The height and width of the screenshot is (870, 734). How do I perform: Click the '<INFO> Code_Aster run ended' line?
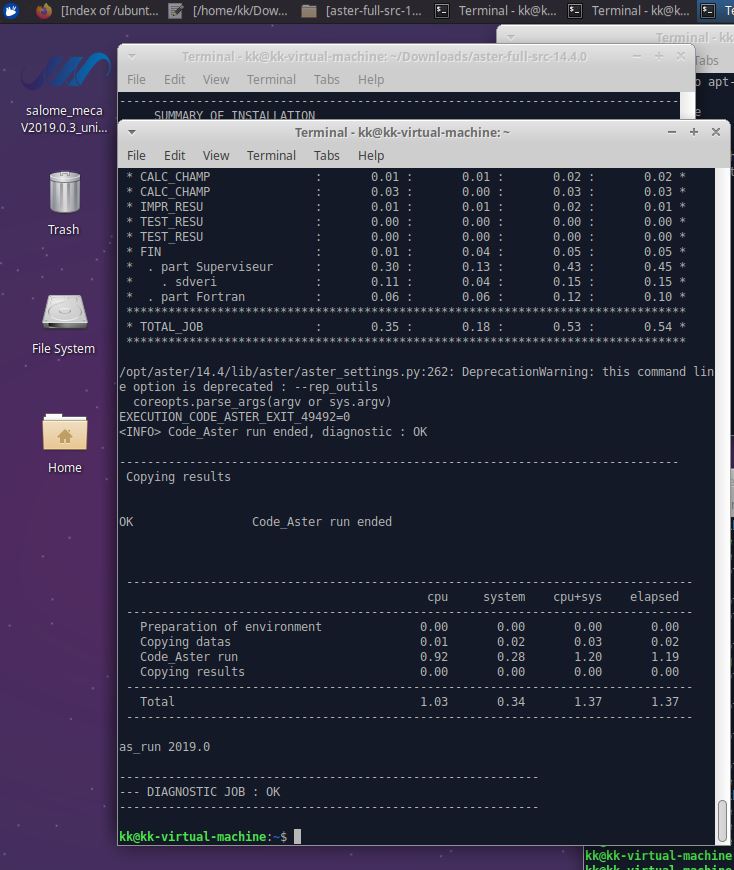point(273,432)
